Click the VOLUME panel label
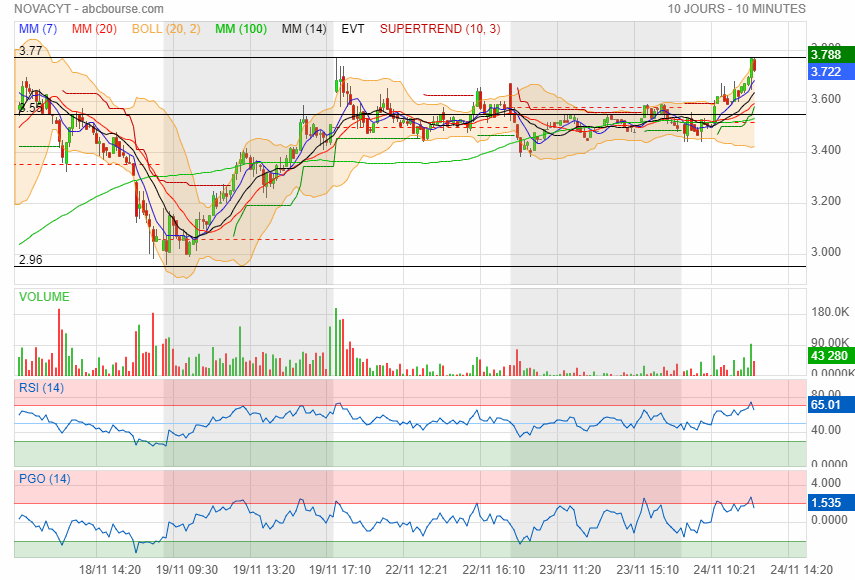855x580 pixels. point(44,297)
